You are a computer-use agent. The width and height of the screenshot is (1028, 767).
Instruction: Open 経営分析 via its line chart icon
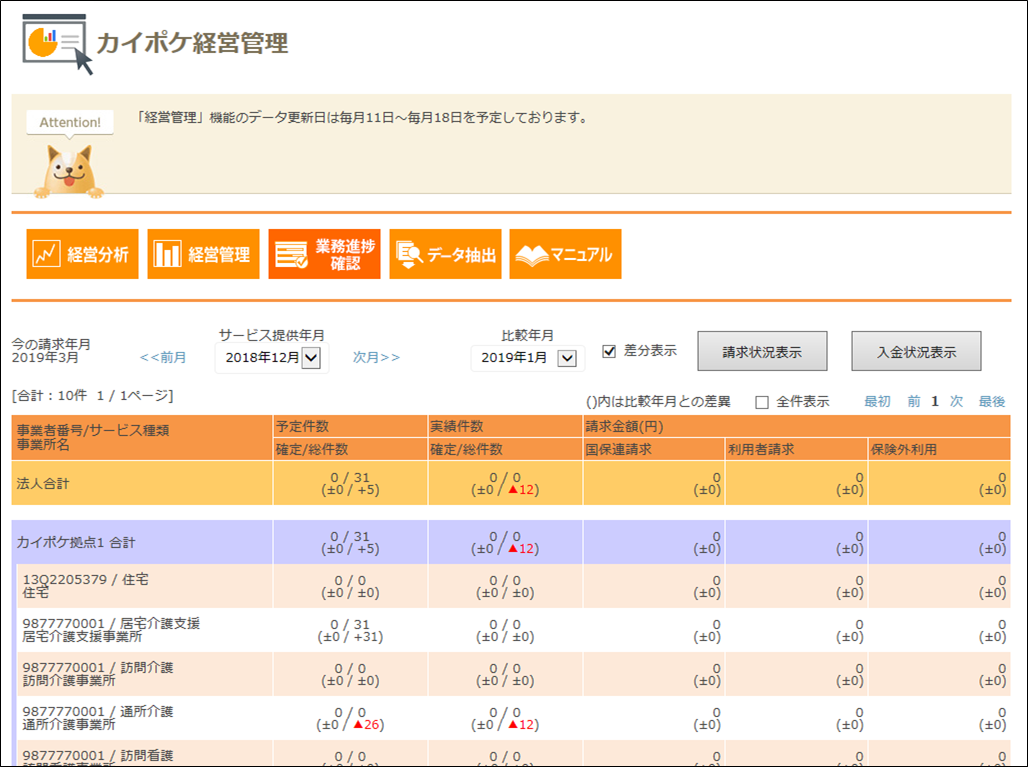coord(47,254)
